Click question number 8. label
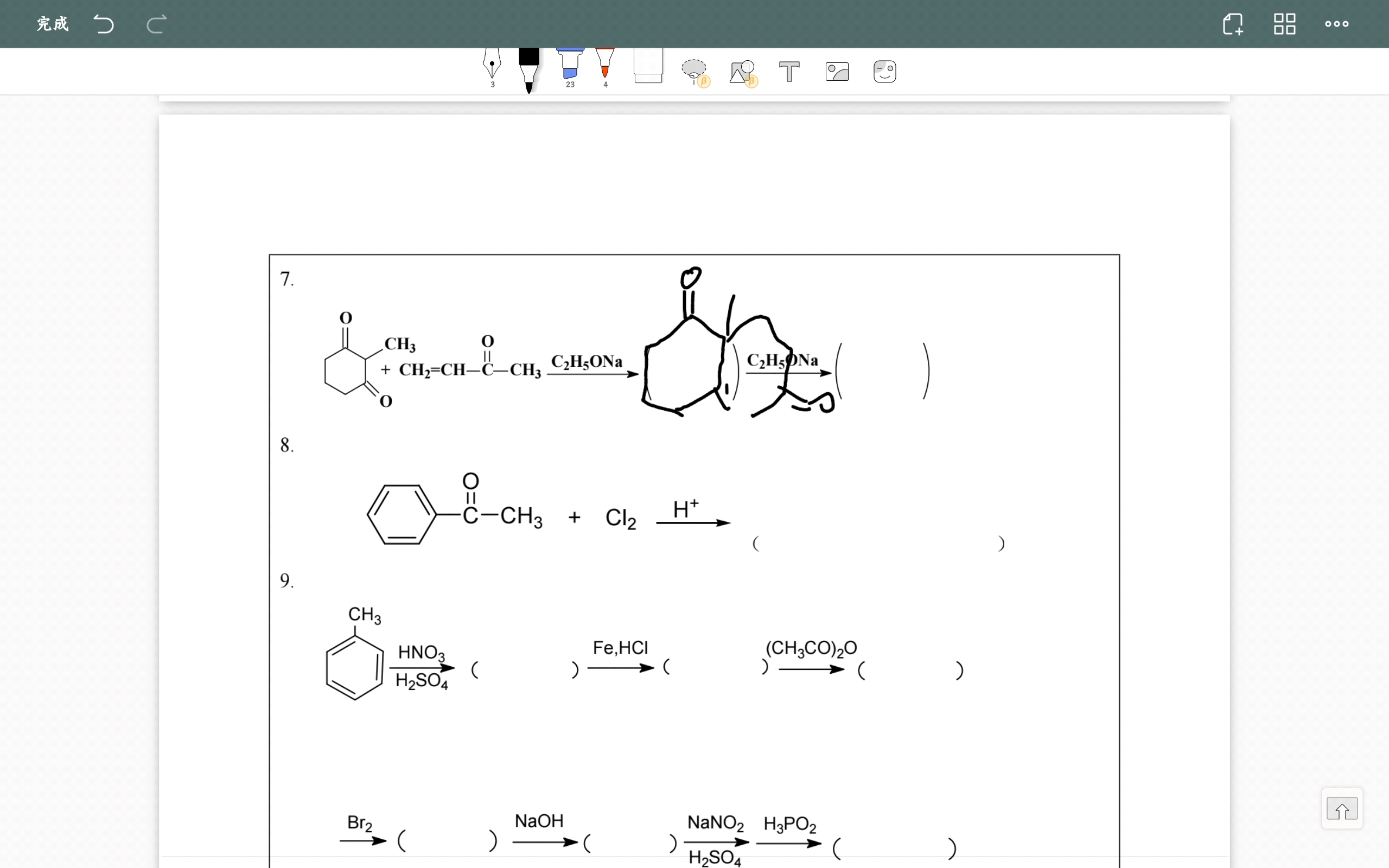The width and height of the screenshot is (1389, 868). (287, 445)
